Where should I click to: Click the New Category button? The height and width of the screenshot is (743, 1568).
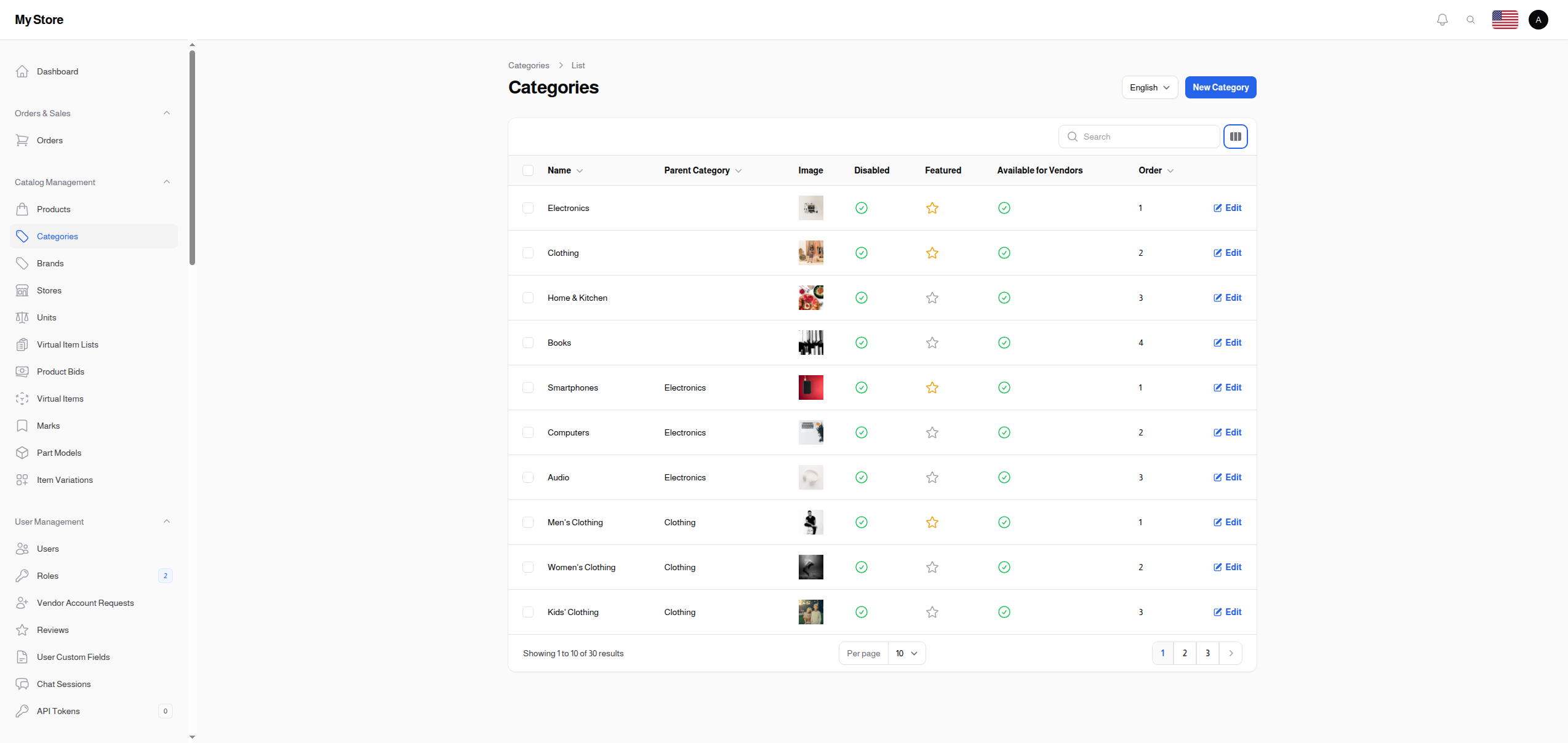tap(1220, 87)
